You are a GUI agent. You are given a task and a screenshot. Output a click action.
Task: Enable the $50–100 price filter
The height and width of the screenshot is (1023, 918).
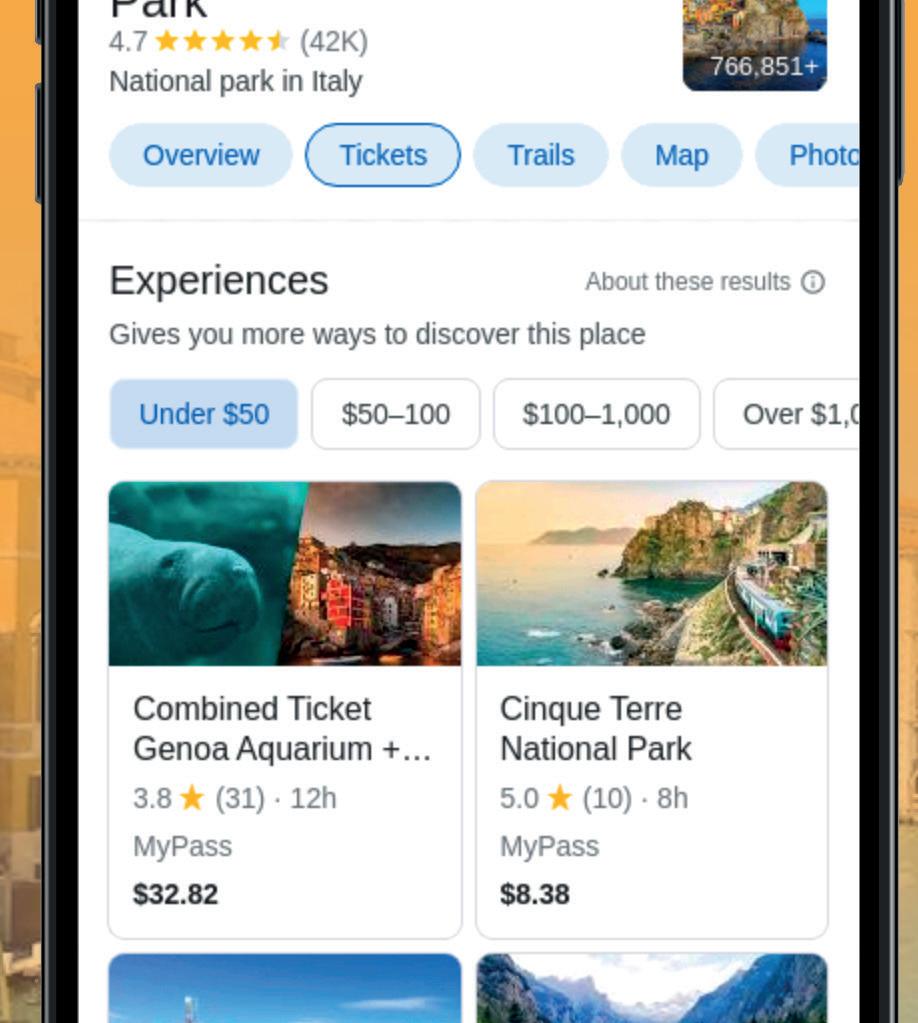pyautogui.click(x=395, y=414)
